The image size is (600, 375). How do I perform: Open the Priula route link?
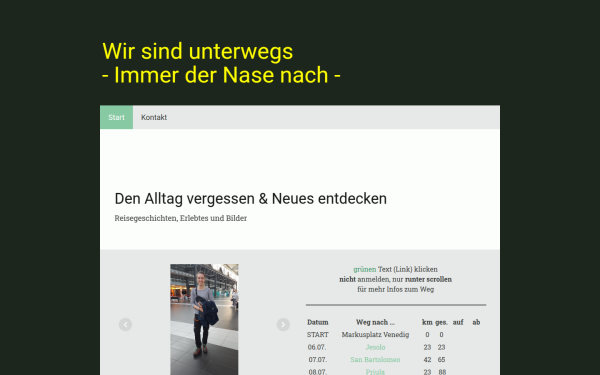pyautogui.click(x=375, y=372)
